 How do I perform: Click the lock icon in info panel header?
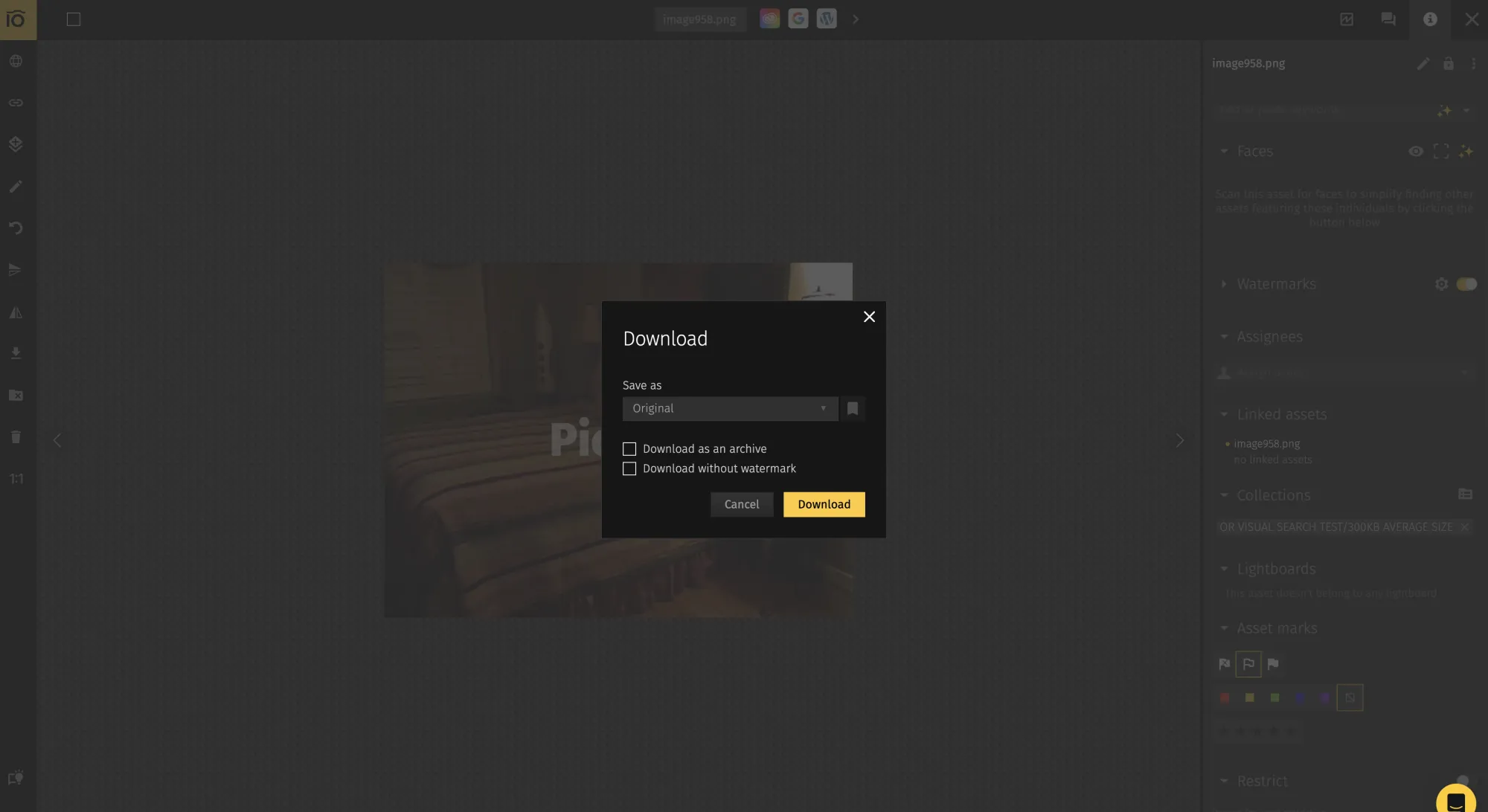(1449, 64)
